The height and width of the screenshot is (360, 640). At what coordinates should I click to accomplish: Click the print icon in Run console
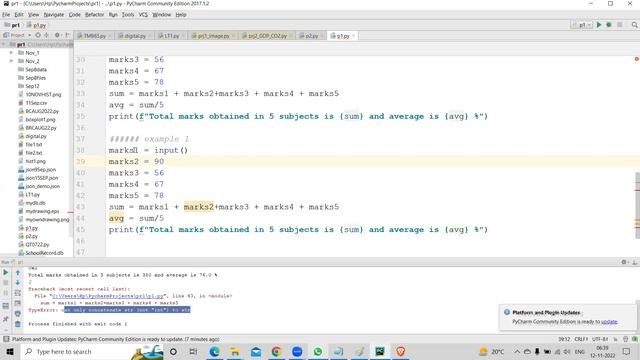(x=18, y=314)
